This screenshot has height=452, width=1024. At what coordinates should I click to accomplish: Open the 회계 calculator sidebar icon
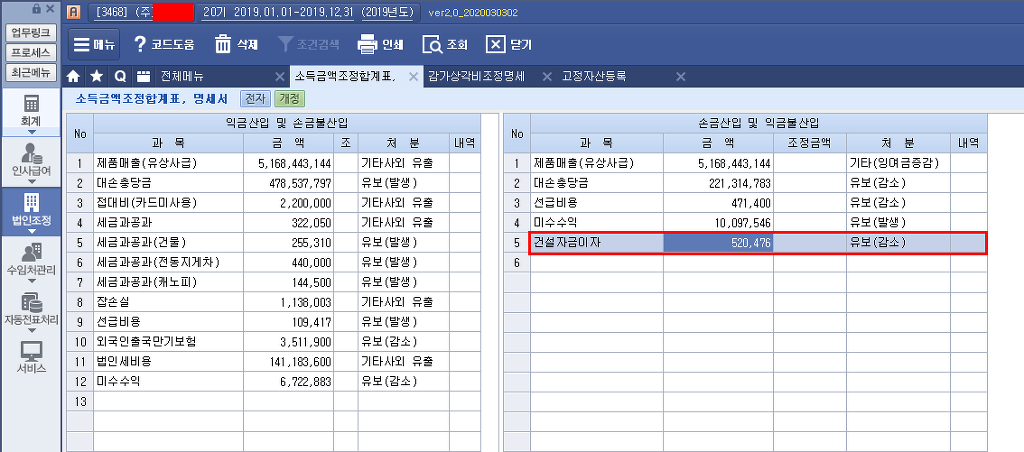[31, 104]
